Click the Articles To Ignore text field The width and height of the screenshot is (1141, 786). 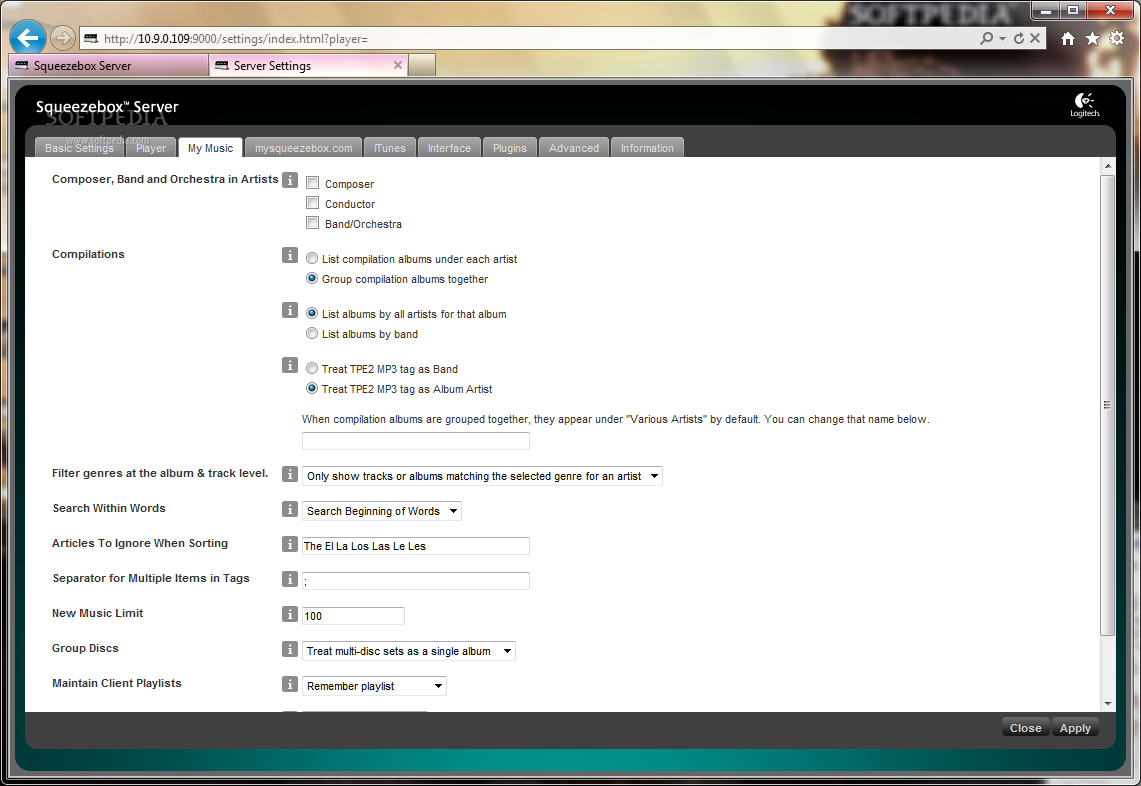pyautogui.click(x=416, y=546)
